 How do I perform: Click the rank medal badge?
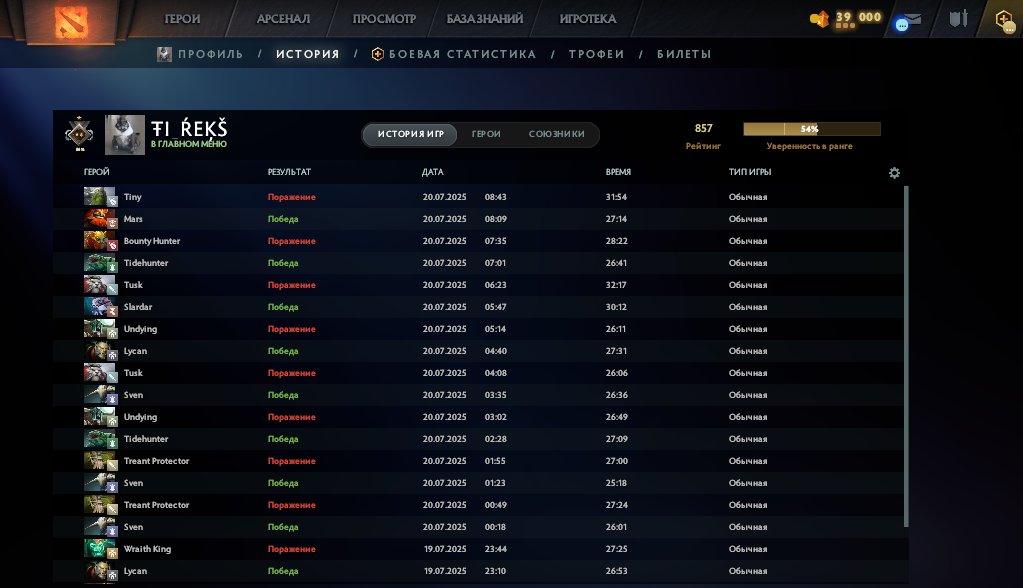(x=79, y=134)
